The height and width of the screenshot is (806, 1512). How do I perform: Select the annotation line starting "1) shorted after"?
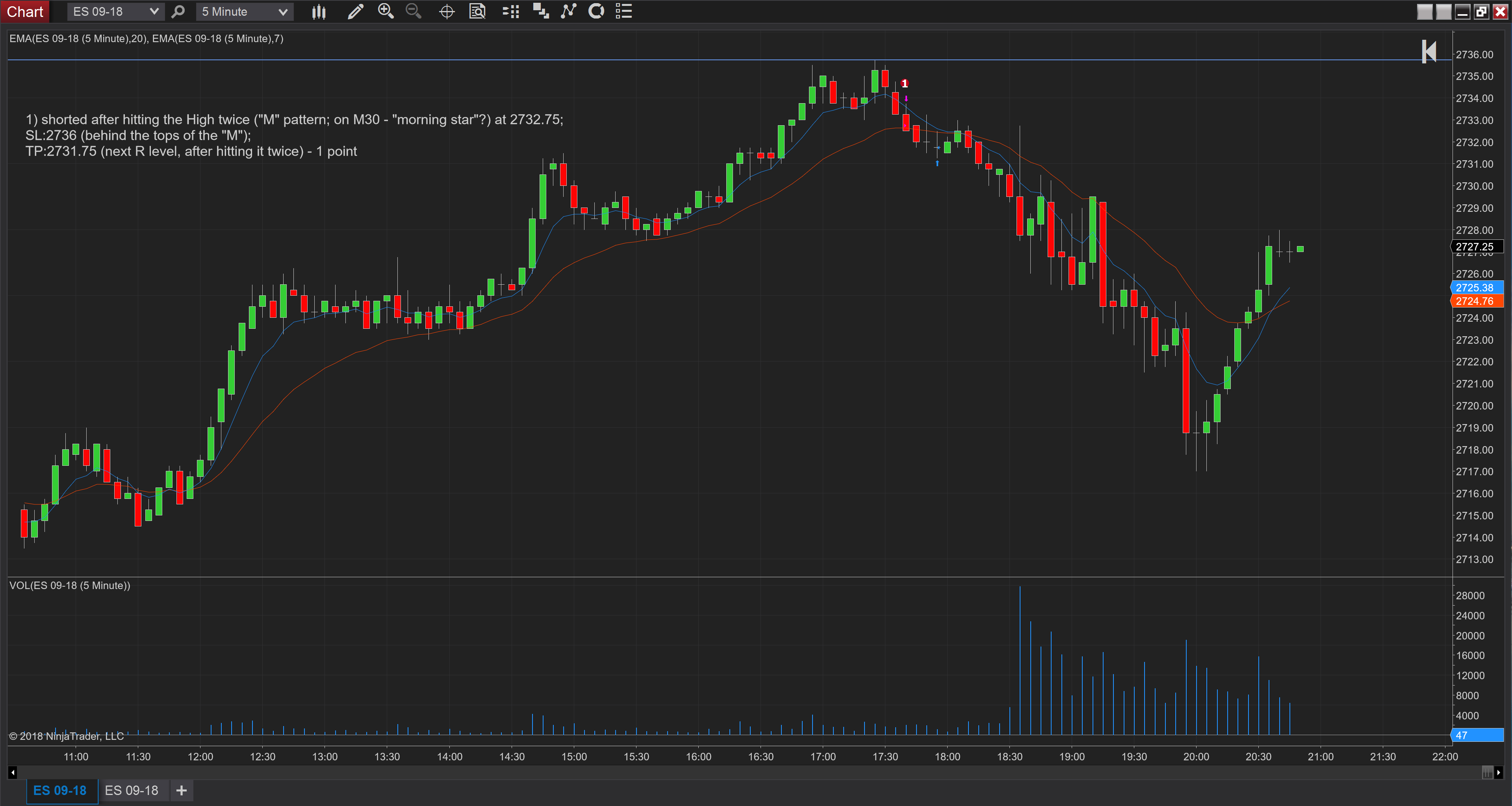tap(294, 120)
